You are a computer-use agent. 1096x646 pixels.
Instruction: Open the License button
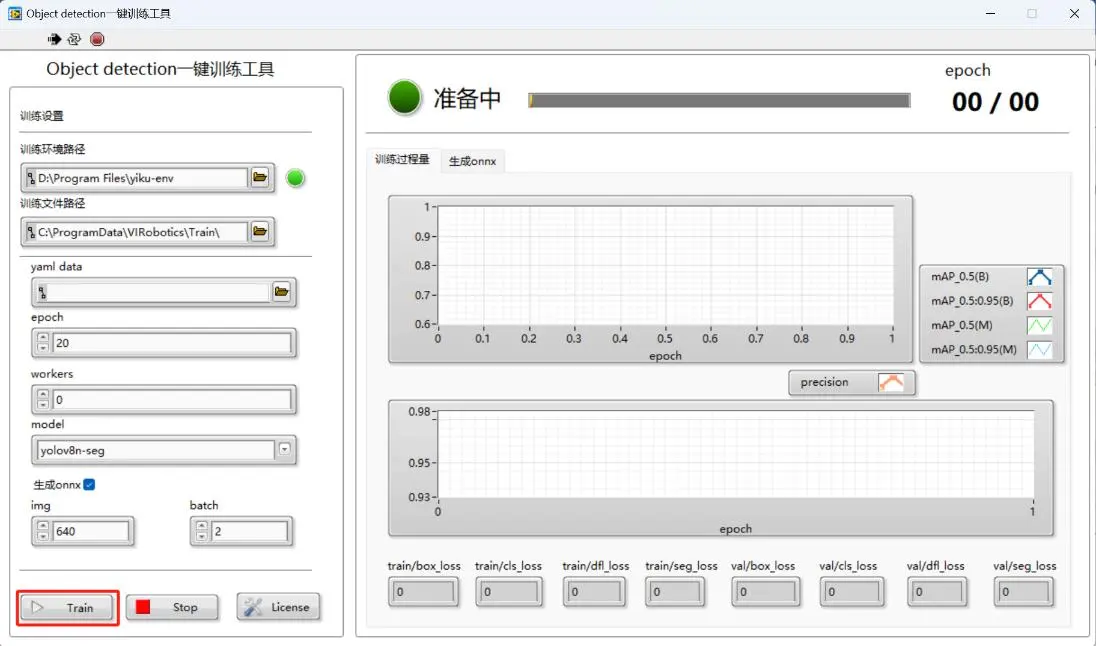(279, 607)
